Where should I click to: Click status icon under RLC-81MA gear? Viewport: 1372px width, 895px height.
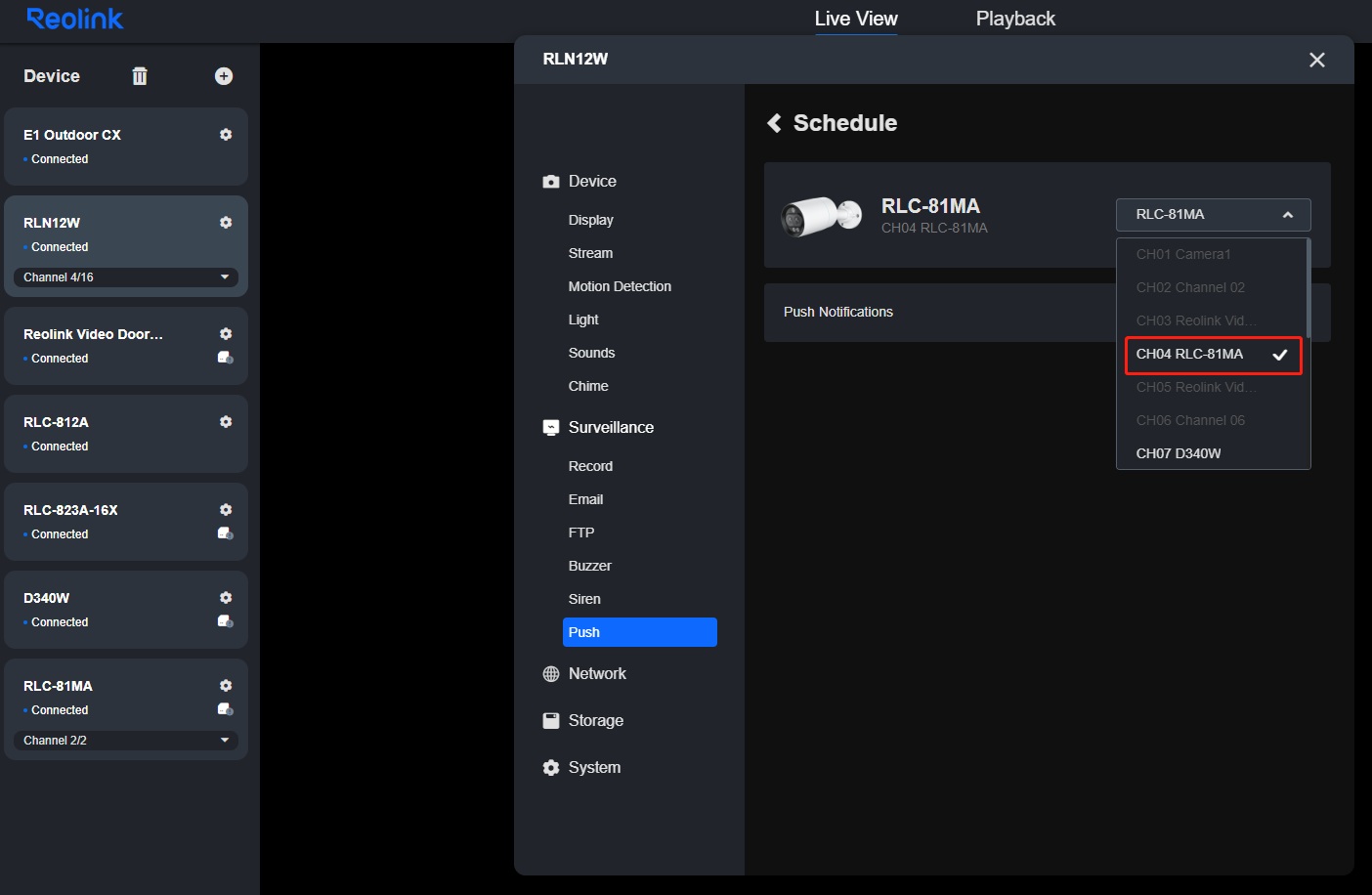tap(225, 709)
